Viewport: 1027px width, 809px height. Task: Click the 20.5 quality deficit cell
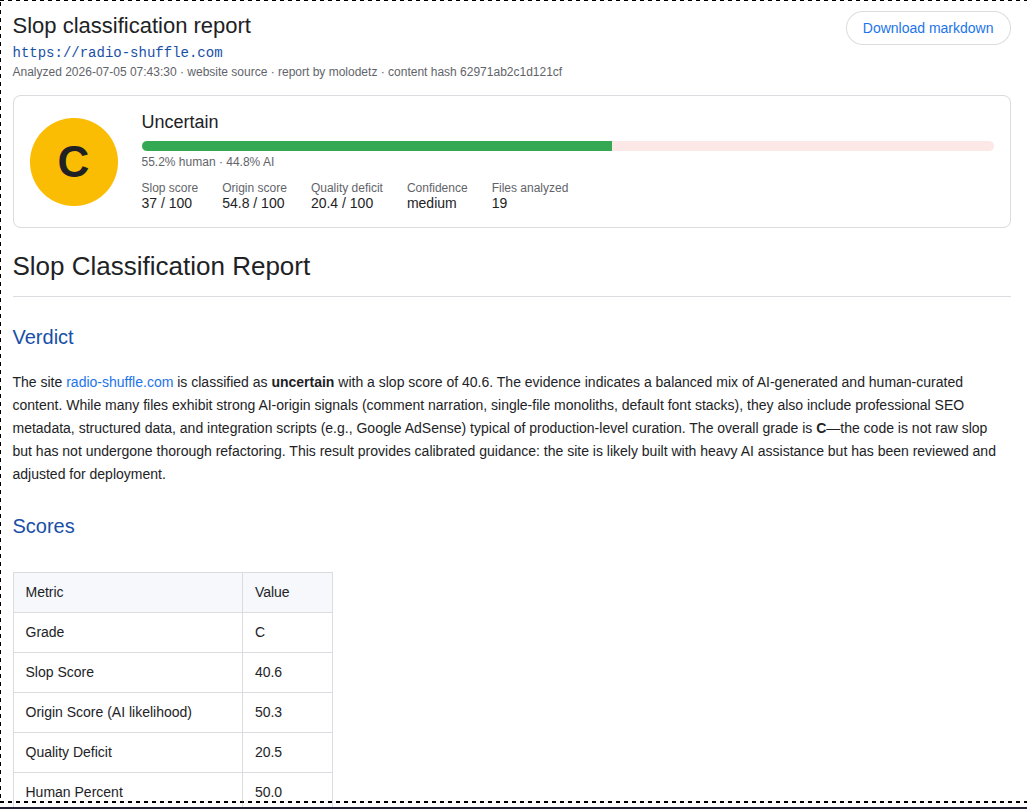(288, 752)
